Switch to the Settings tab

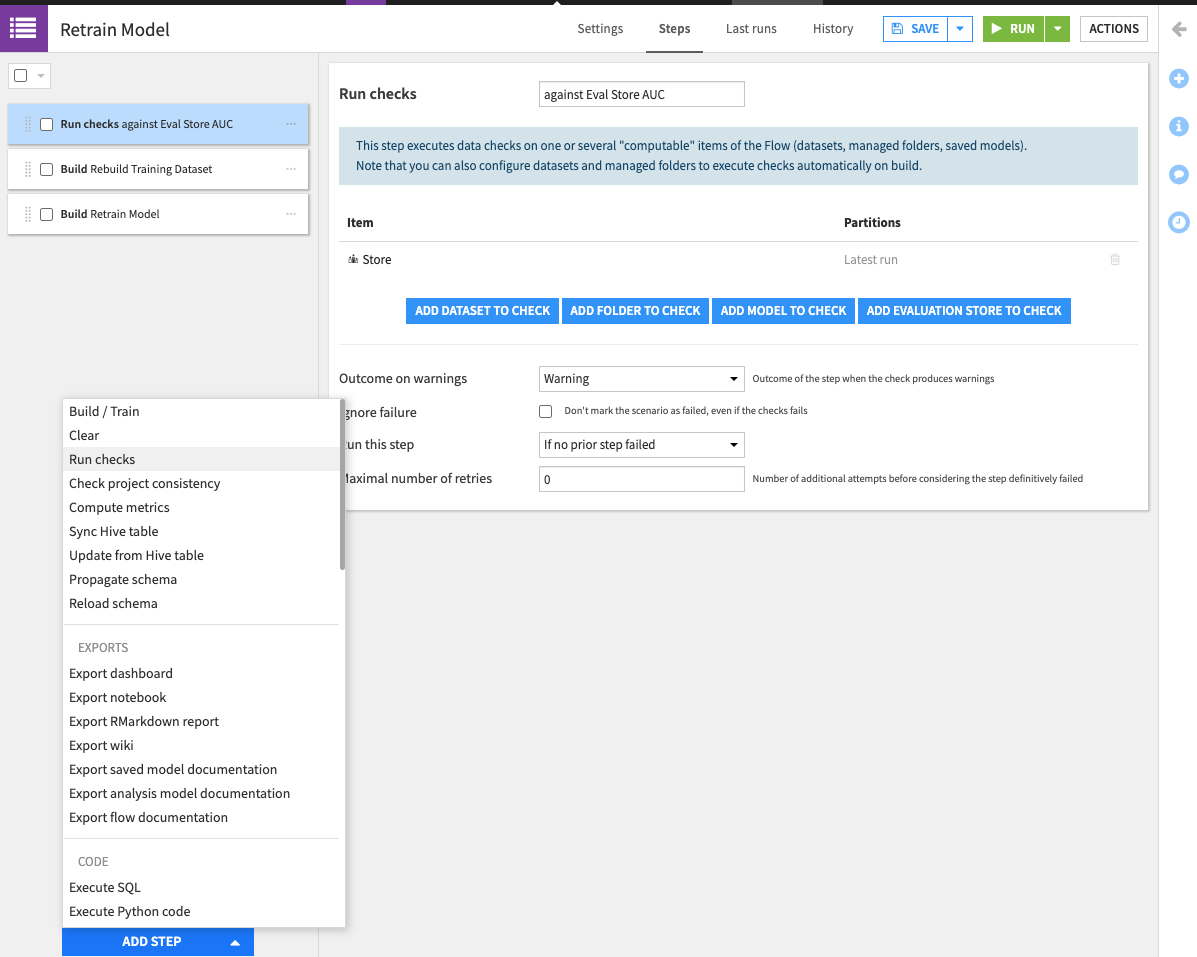coord(600,29)
